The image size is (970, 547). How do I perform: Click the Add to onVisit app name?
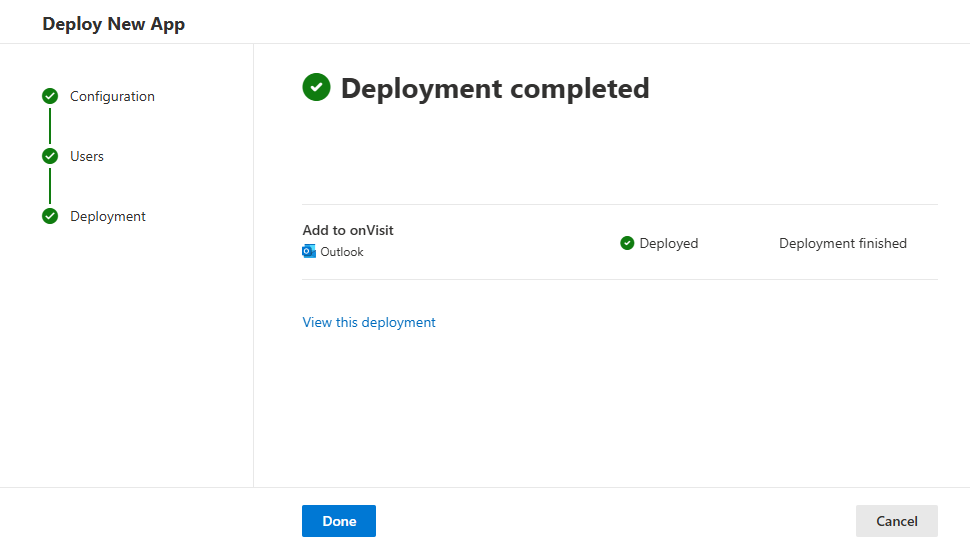pyautogui.click(x=348, y=230)
